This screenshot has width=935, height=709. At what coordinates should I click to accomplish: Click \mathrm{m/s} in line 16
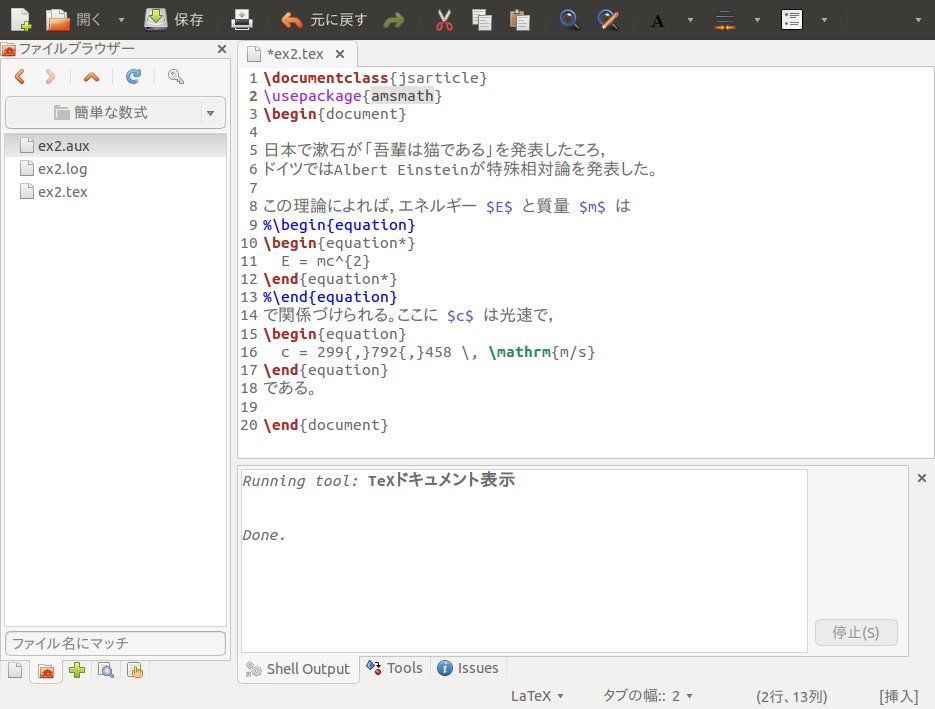[x=541, y=352]
